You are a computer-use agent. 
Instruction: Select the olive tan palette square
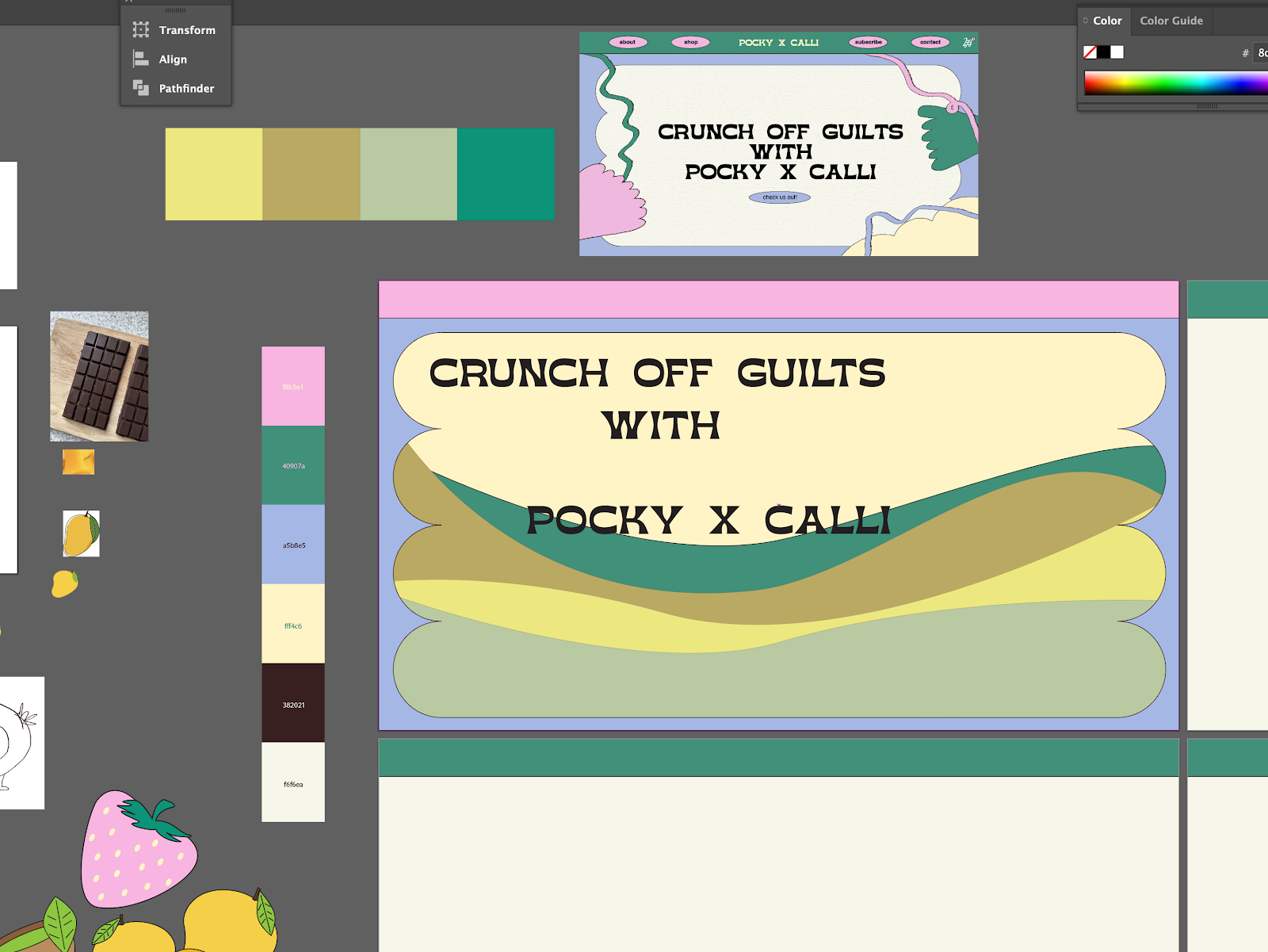click(311, 174)
